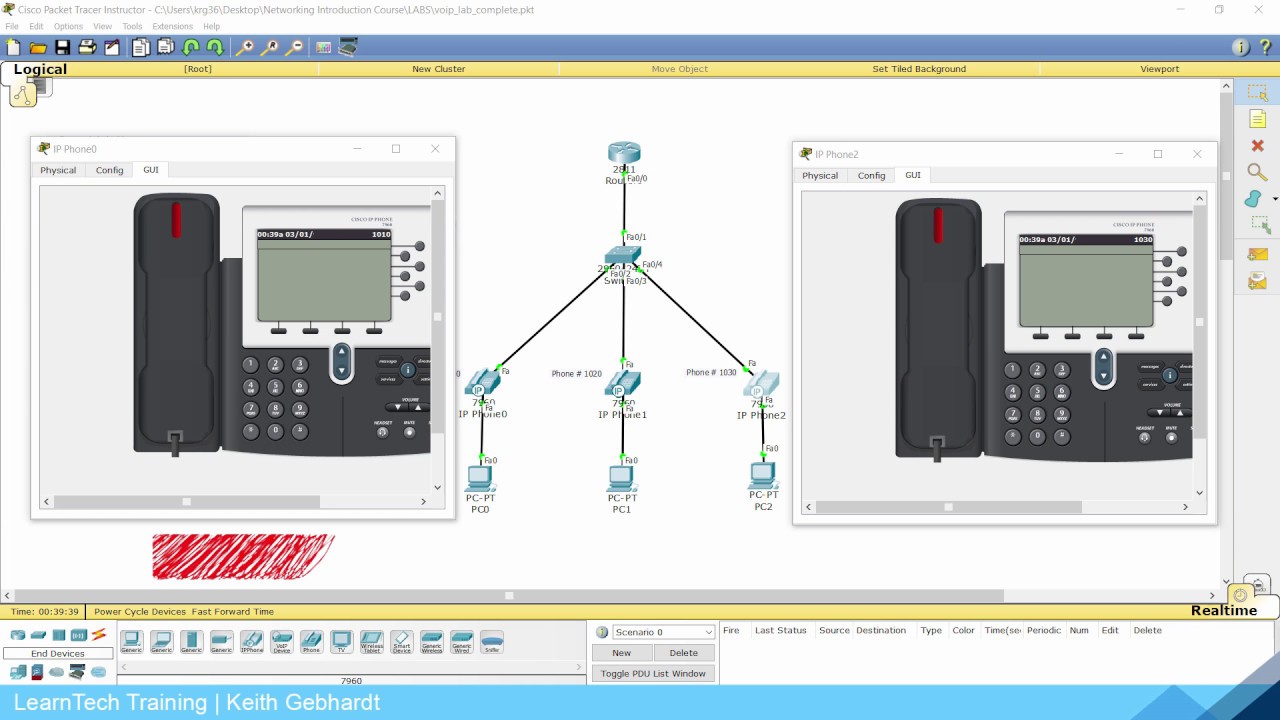
Task: Click the New scenario button
Action: (x=621, y=653)
